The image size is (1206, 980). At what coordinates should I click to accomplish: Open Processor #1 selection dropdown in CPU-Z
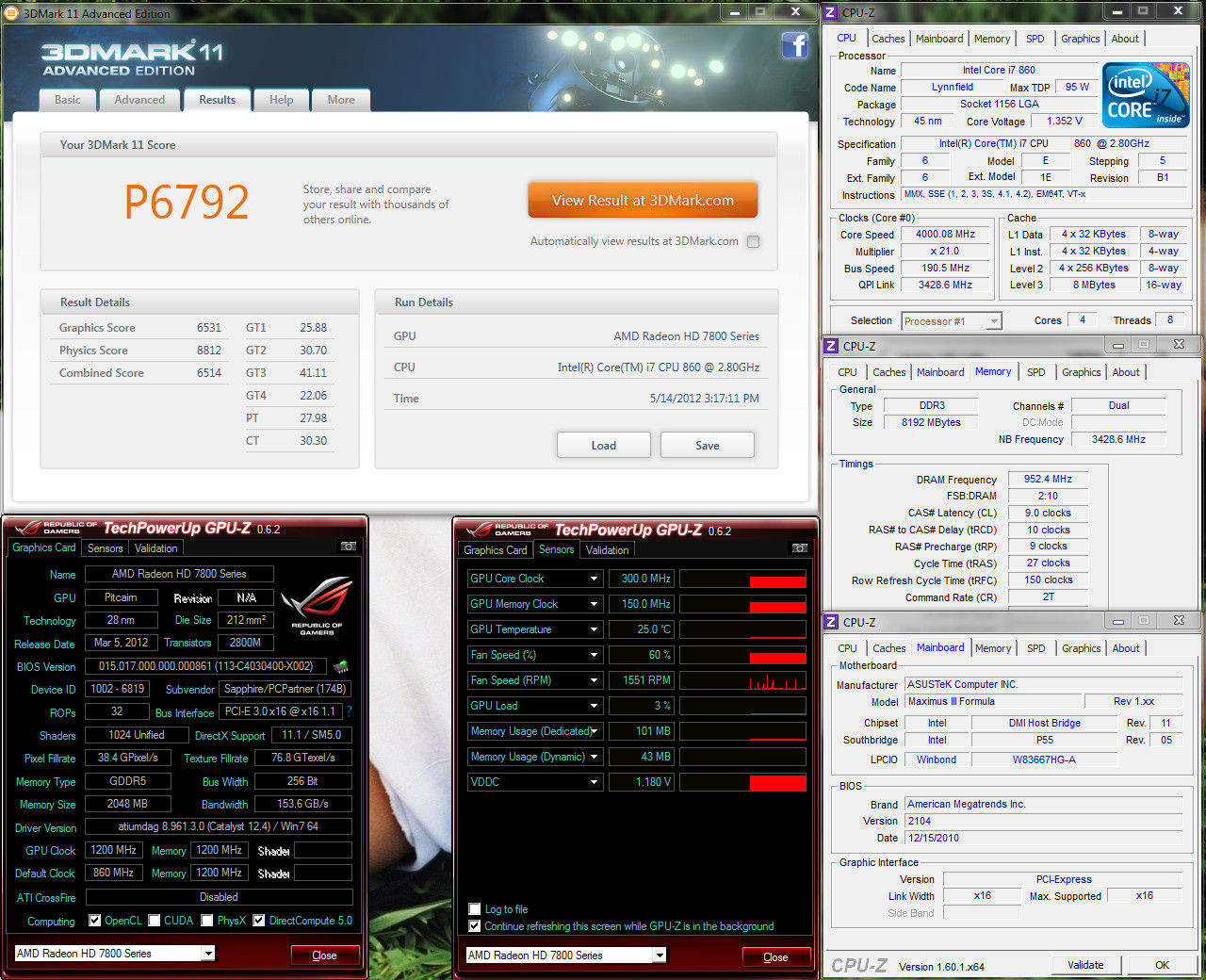(994, 321)
